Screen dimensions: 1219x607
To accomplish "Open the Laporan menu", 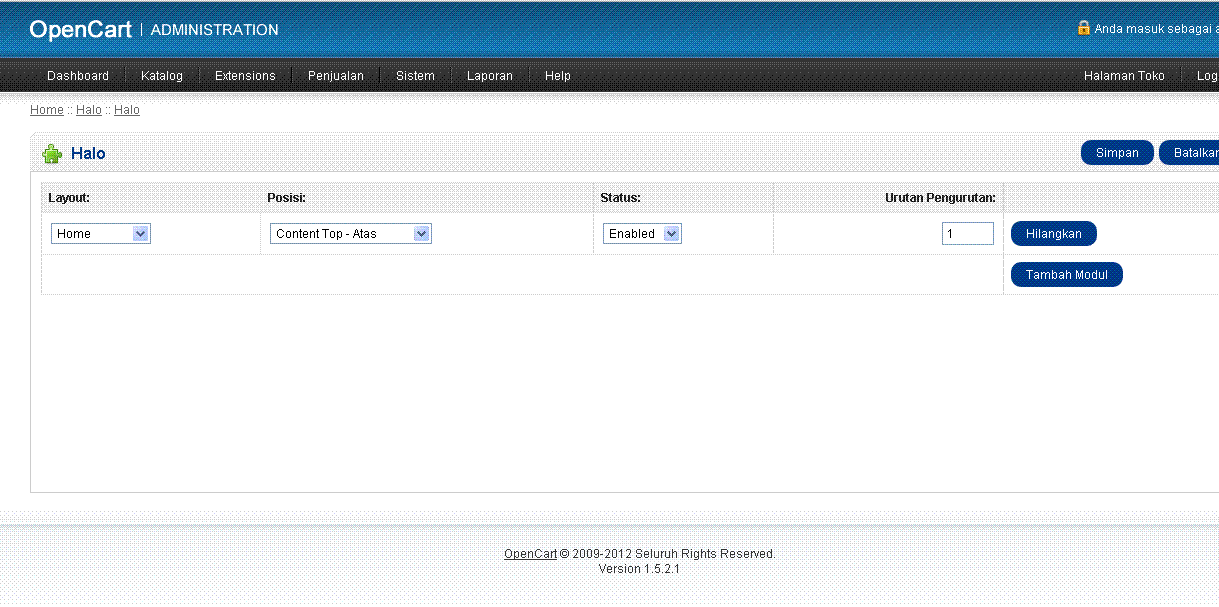I will pos(490,76).
